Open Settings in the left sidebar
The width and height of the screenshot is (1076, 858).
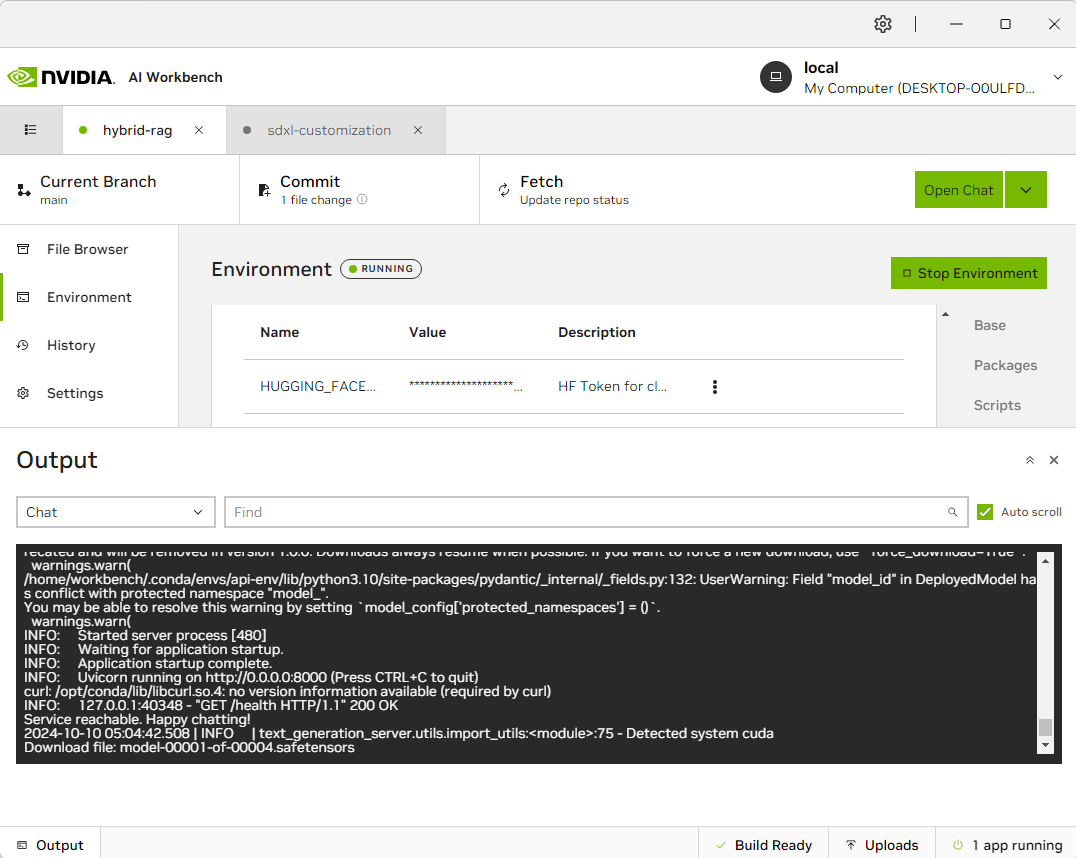click(x=75, y=393)
